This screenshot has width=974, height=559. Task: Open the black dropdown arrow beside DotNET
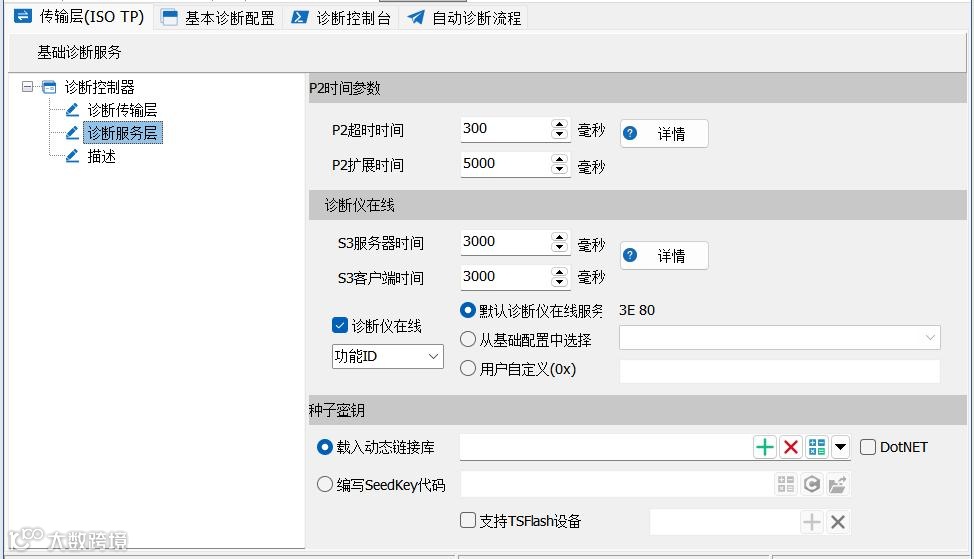pos(840,447)
